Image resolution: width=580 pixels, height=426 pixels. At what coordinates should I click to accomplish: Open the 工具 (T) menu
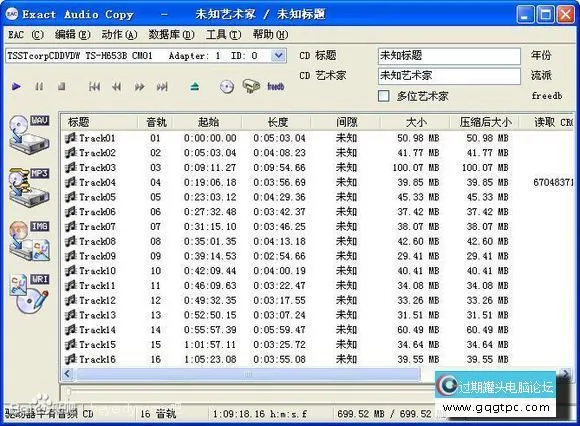coord(223,35)
